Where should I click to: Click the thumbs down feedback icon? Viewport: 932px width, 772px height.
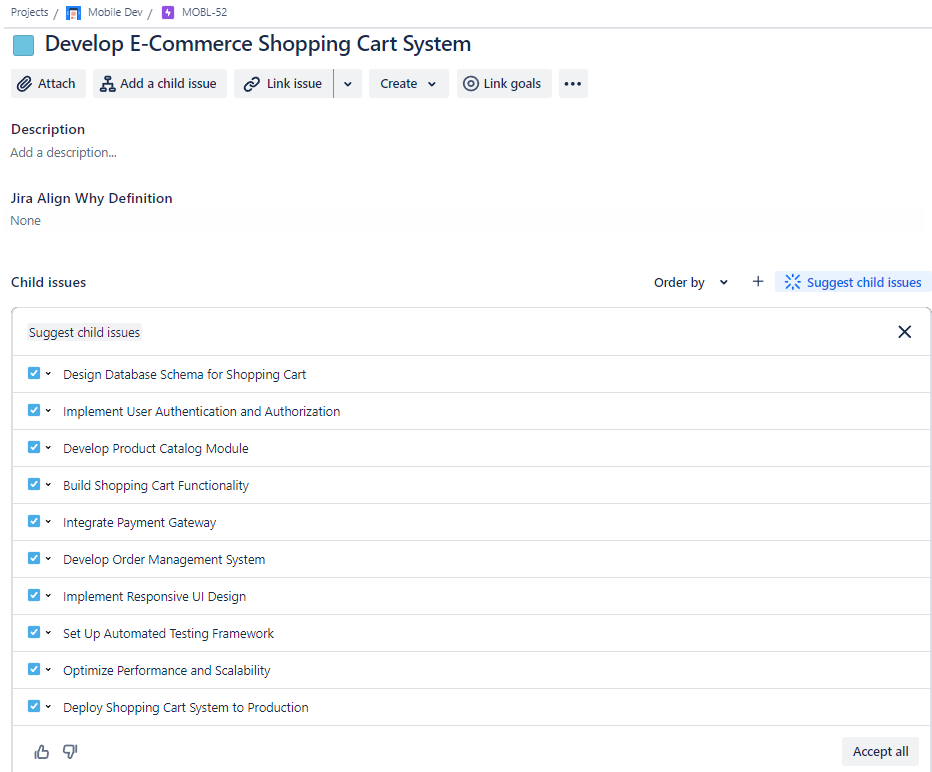(x=70, y=752)
